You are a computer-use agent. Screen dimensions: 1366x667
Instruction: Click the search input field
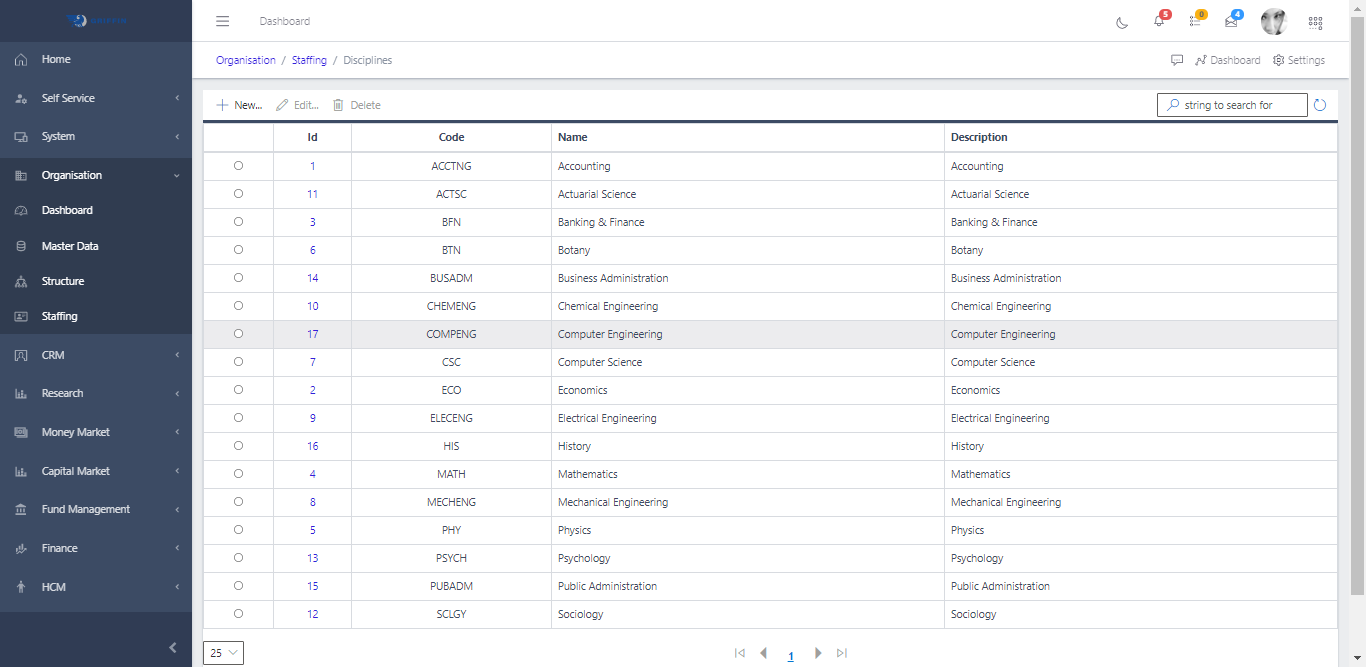coord(1239,105)
